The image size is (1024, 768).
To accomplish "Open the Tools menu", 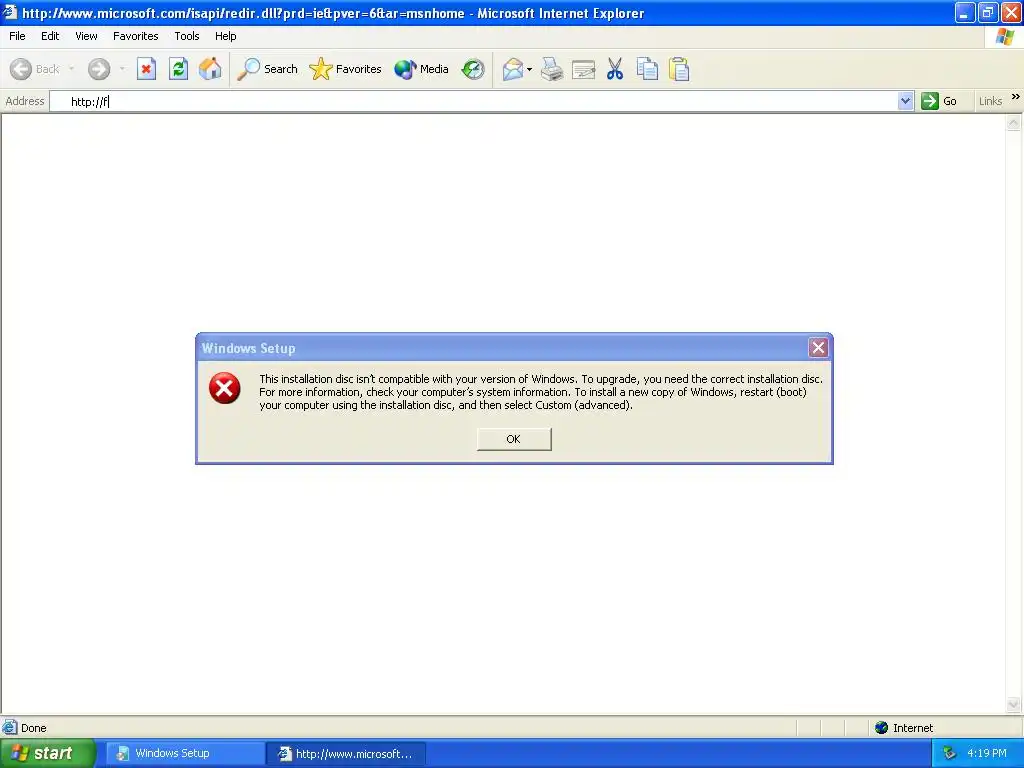I will pos(187,36).
